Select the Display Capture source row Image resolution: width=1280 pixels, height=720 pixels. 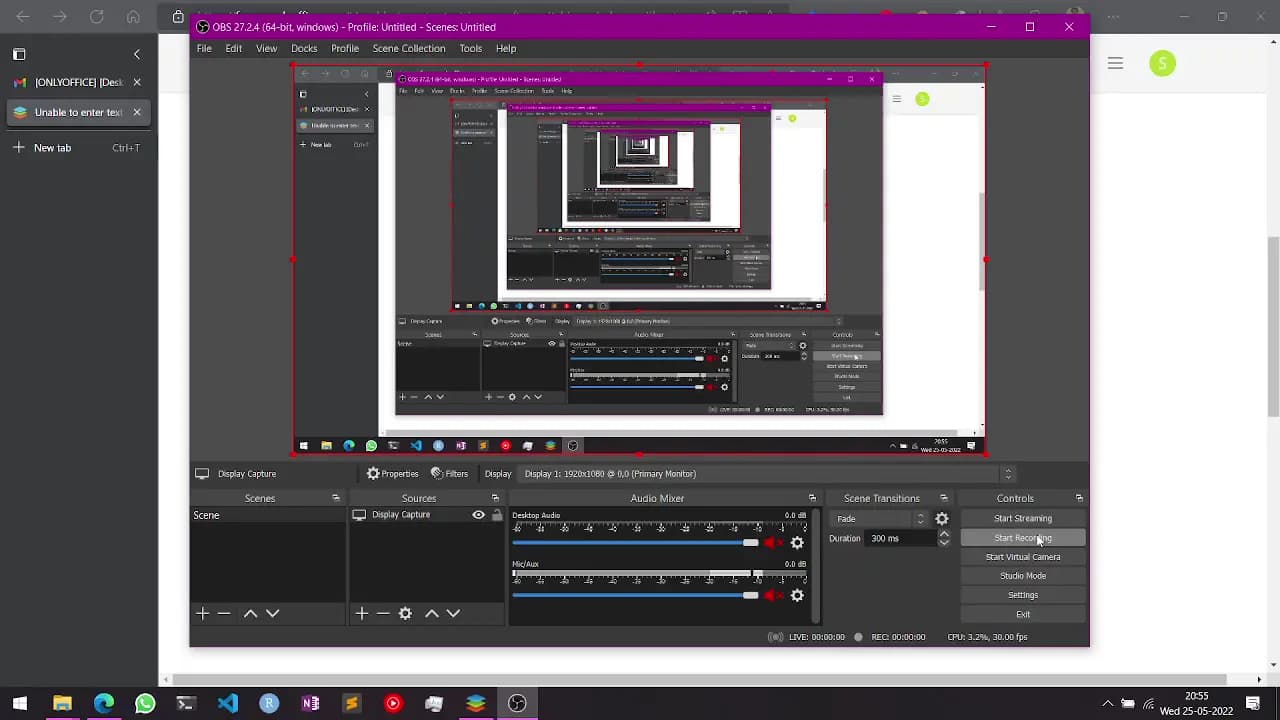pyautogui.click(x=427, y=515)
